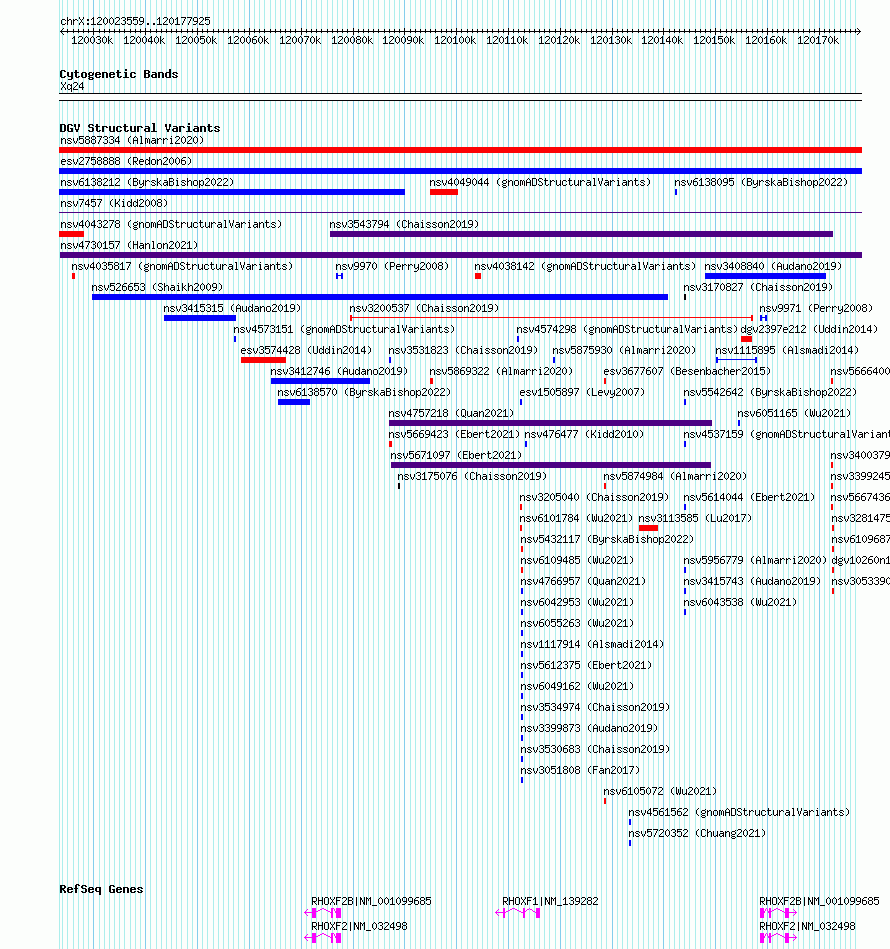Click the 120050k ruler tick label
The height and width of the screenshot is (949, 890).
pos(196,41)
